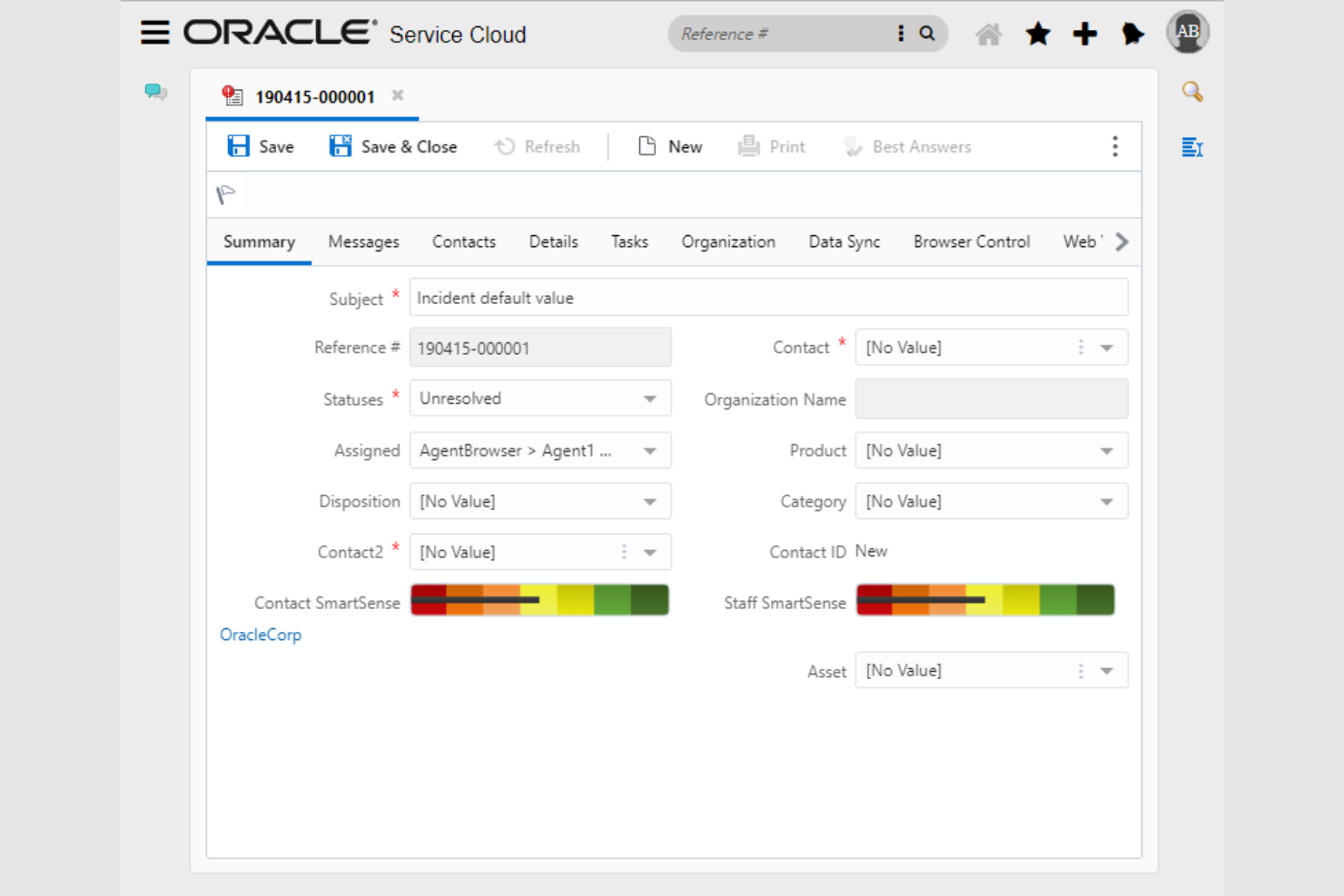Open the Contact record lookup three-dot icon
1344x896 pixels.
[1080, 347]
